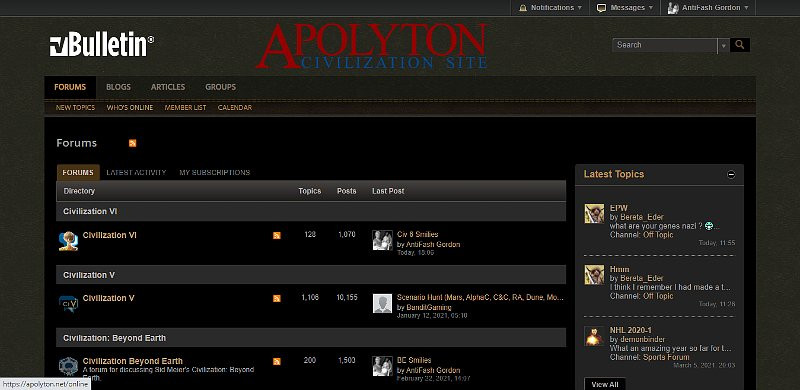Click avatar beside Civ 6 Smilies post
Image resolution: width=800 pixels, height=390 pixels.
(x=382, y=240)
